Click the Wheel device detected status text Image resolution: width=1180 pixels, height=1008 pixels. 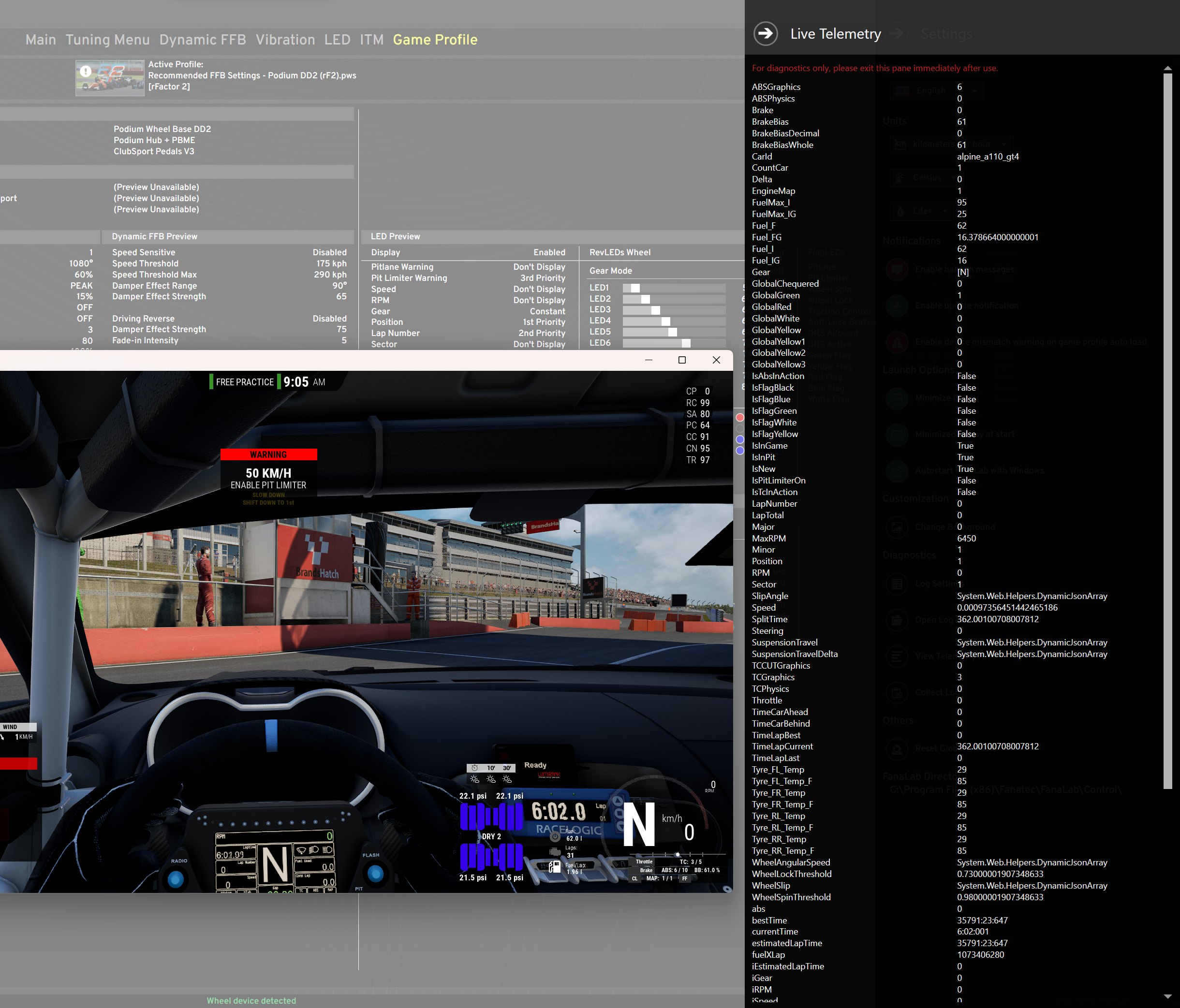click(251, 1001)
